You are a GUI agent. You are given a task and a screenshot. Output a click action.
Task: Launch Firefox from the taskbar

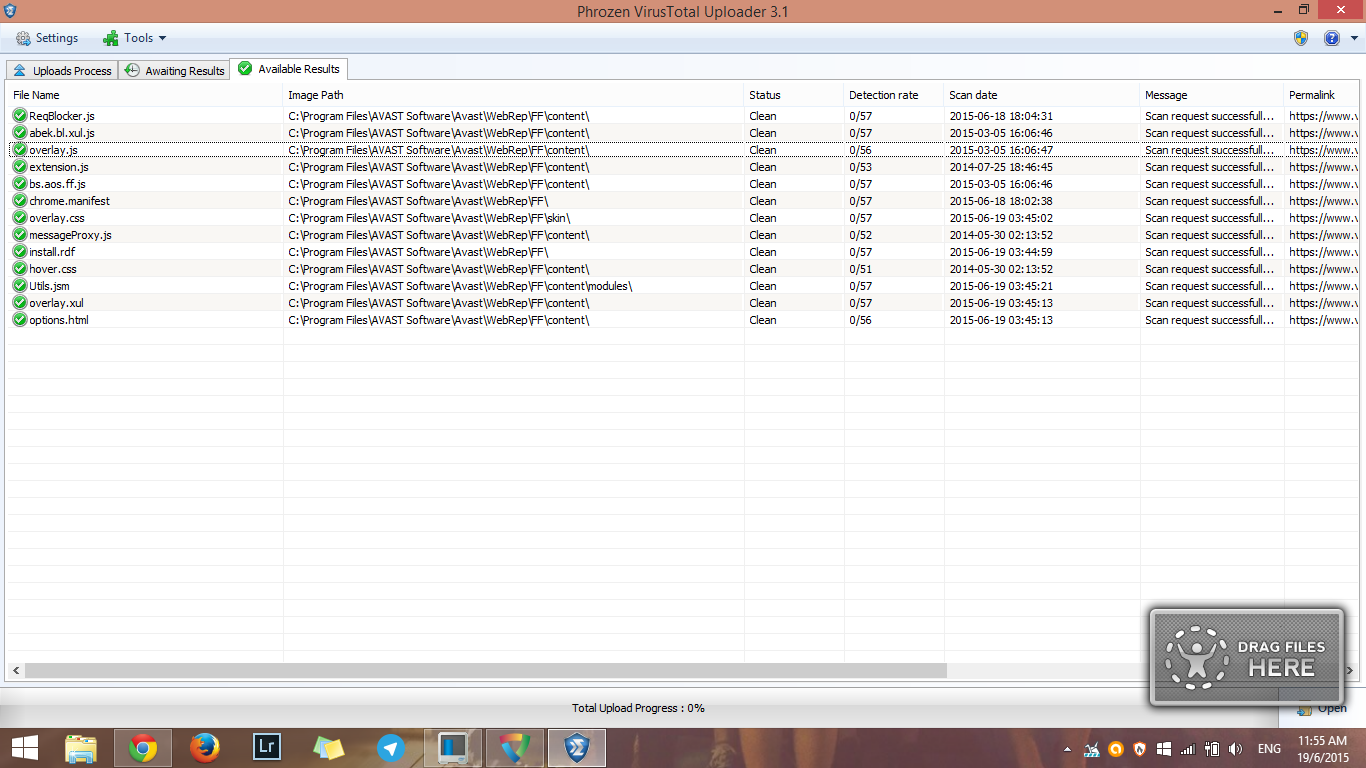coord(205,748)
